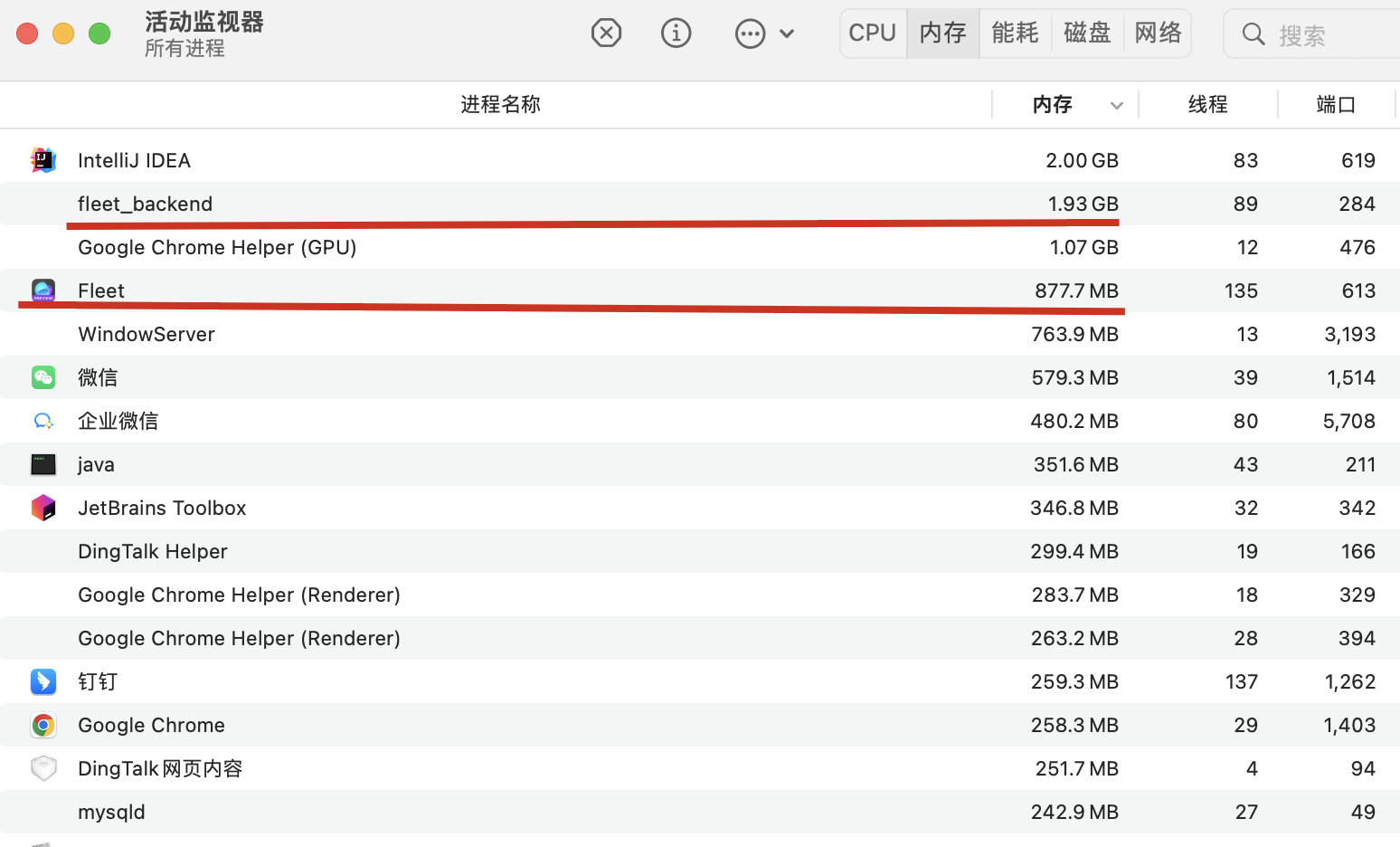Viewport: 1400px width, 847px height.
Task: Click the Fleet app icon
Action: point(43,290)
